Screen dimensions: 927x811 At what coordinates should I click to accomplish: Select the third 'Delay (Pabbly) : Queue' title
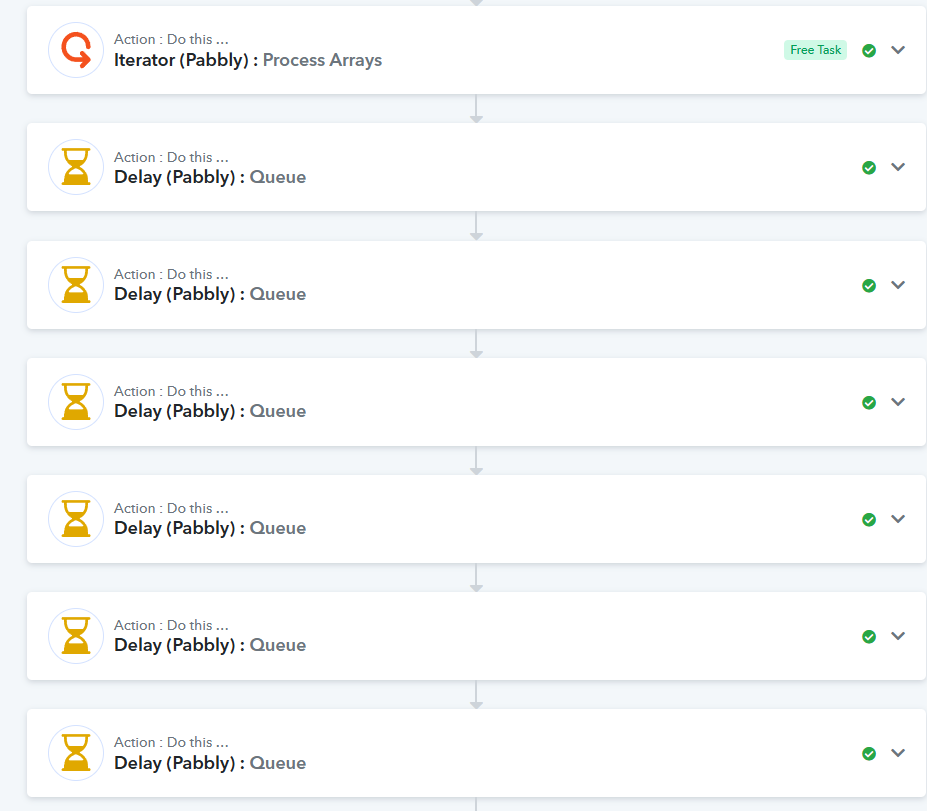[210, 411]
